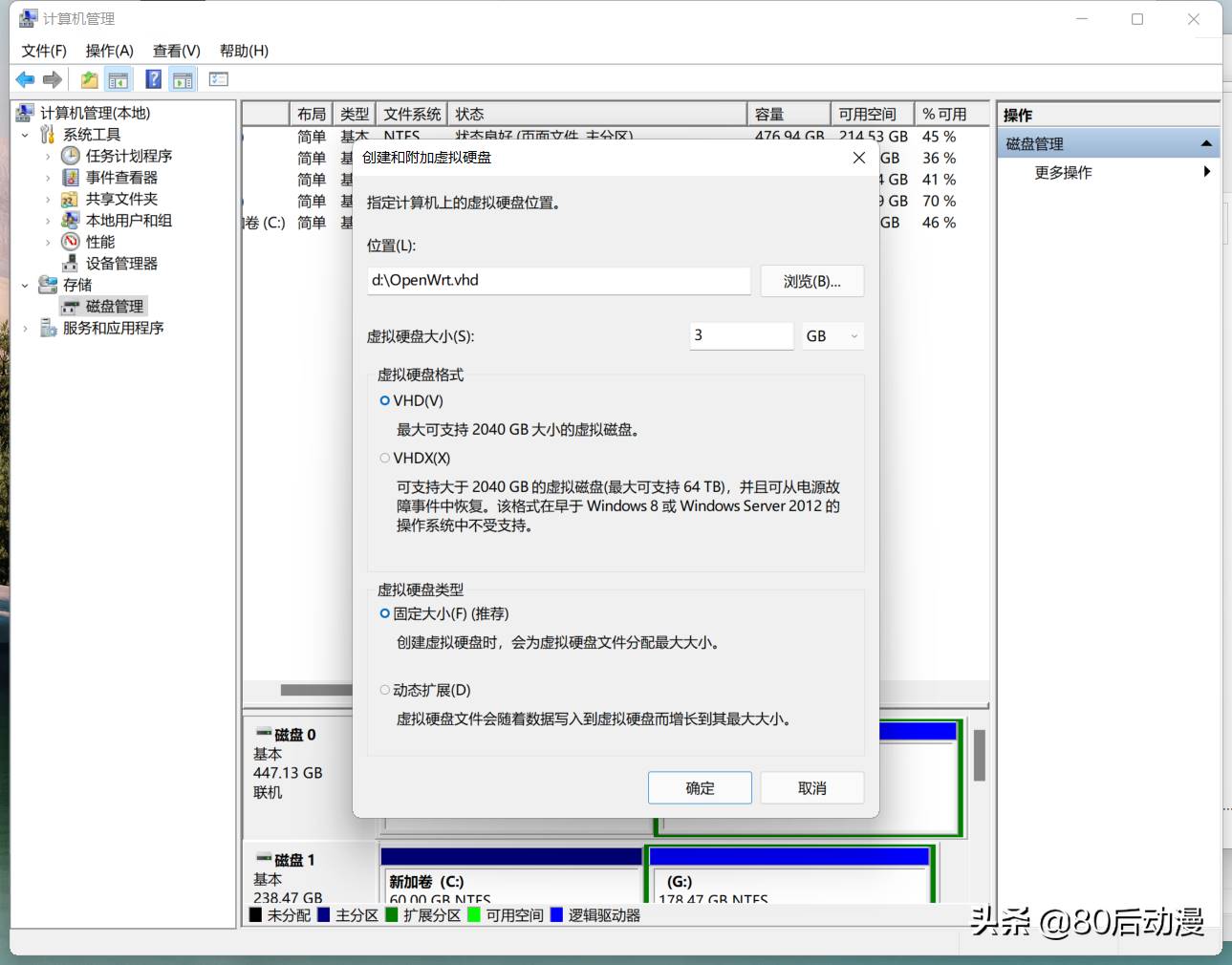Click the 可用空间 column header
Viewport: 1232px width, 965px height.
[x=872, y=114]
